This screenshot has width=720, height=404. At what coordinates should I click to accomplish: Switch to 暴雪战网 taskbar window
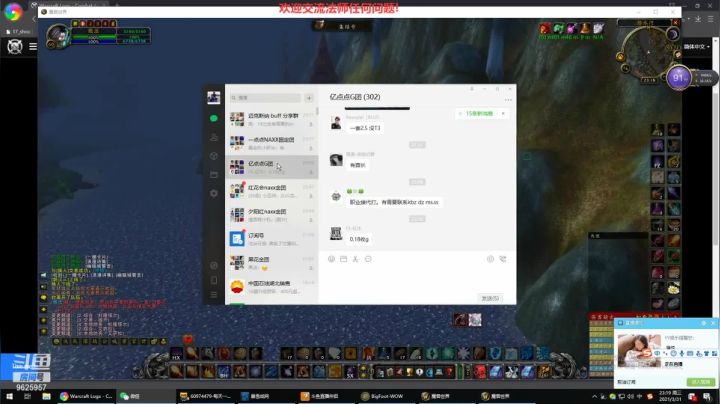point(266,396)
